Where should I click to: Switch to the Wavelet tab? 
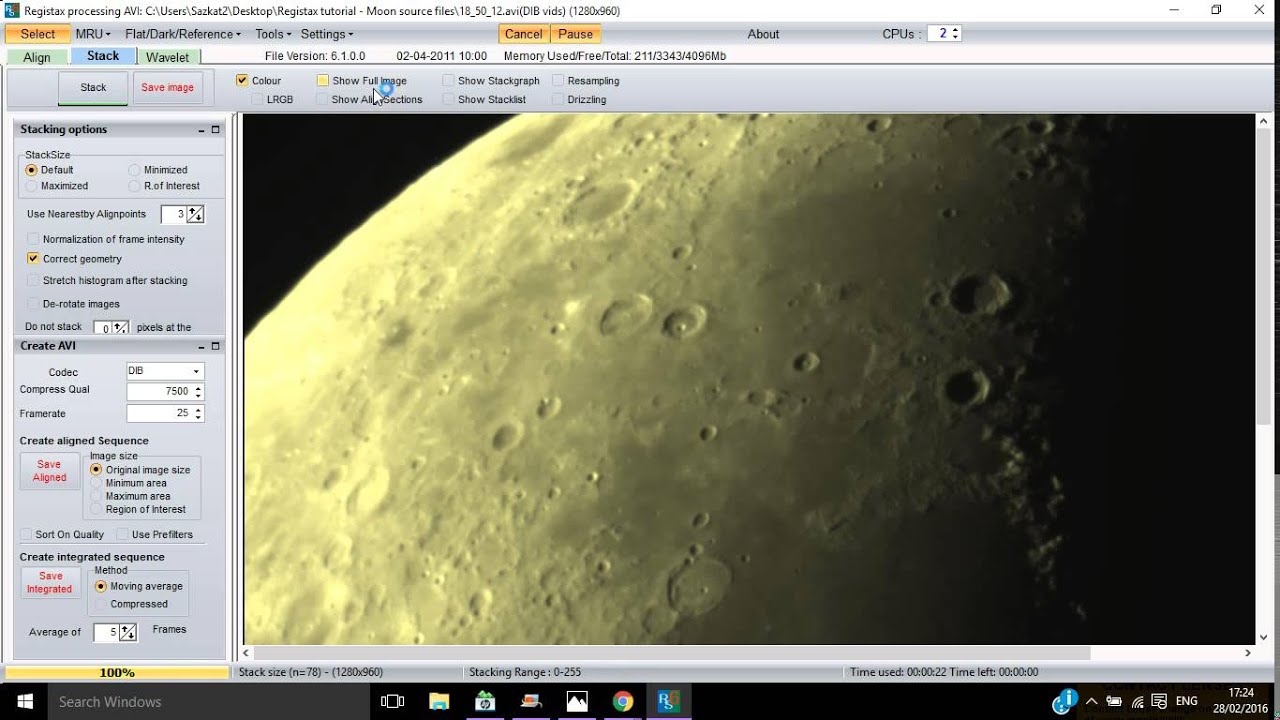pyautogui.click(x=167, y=57)
